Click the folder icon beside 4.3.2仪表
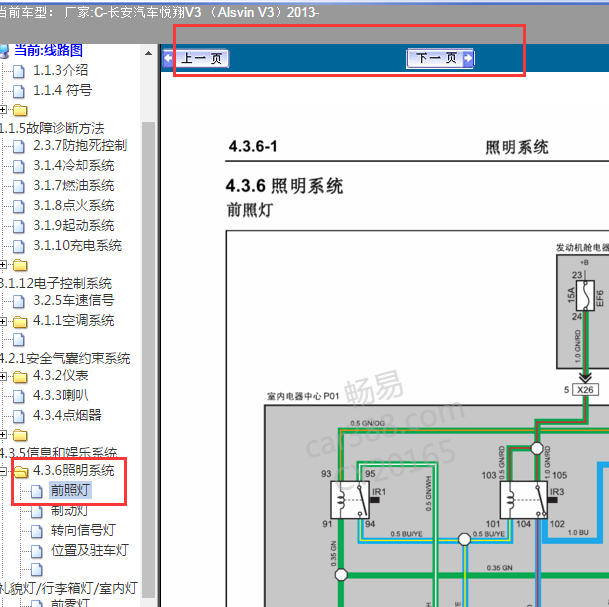The height and width of the screenshot is (607, 609). point(20,377)
